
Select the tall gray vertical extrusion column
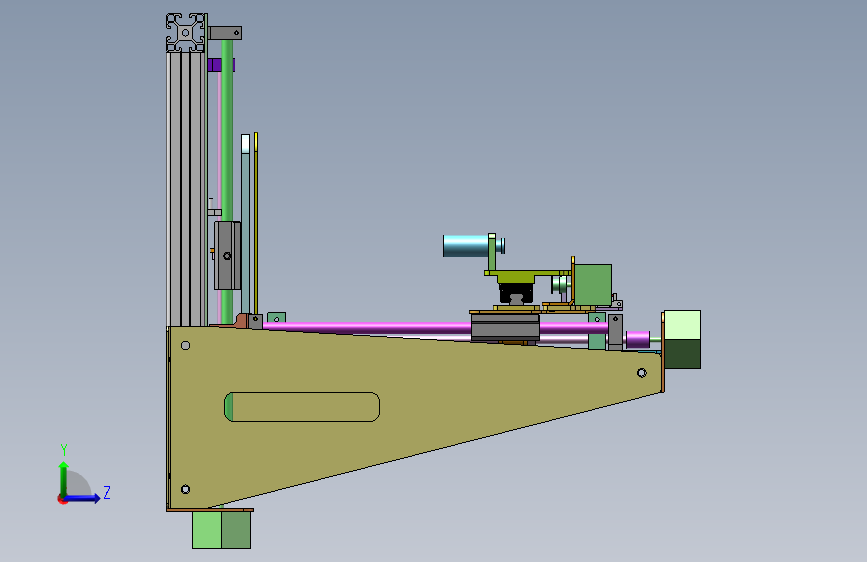coord(187,189)
